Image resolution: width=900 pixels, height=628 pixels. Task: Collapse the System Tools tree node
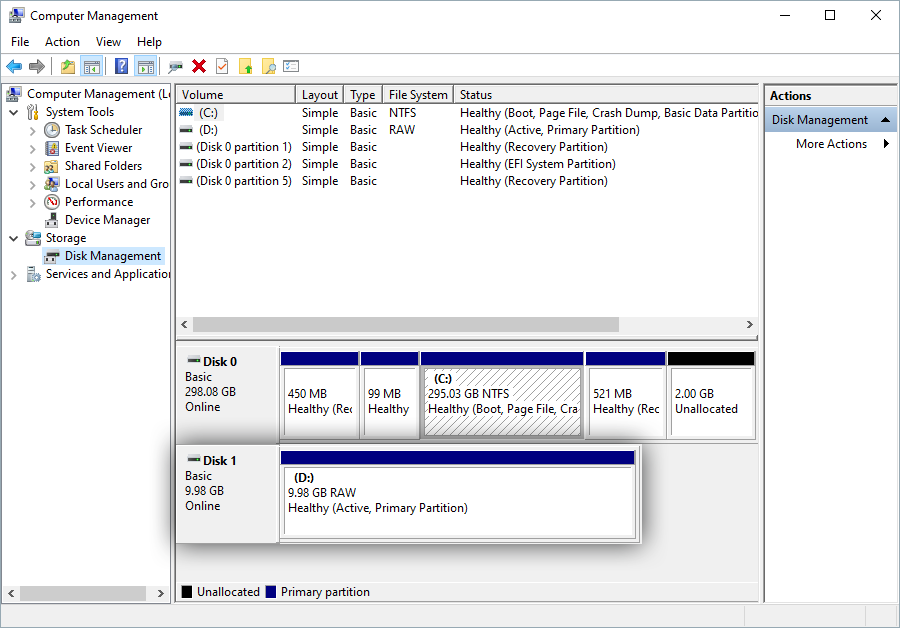pos(14,113)
